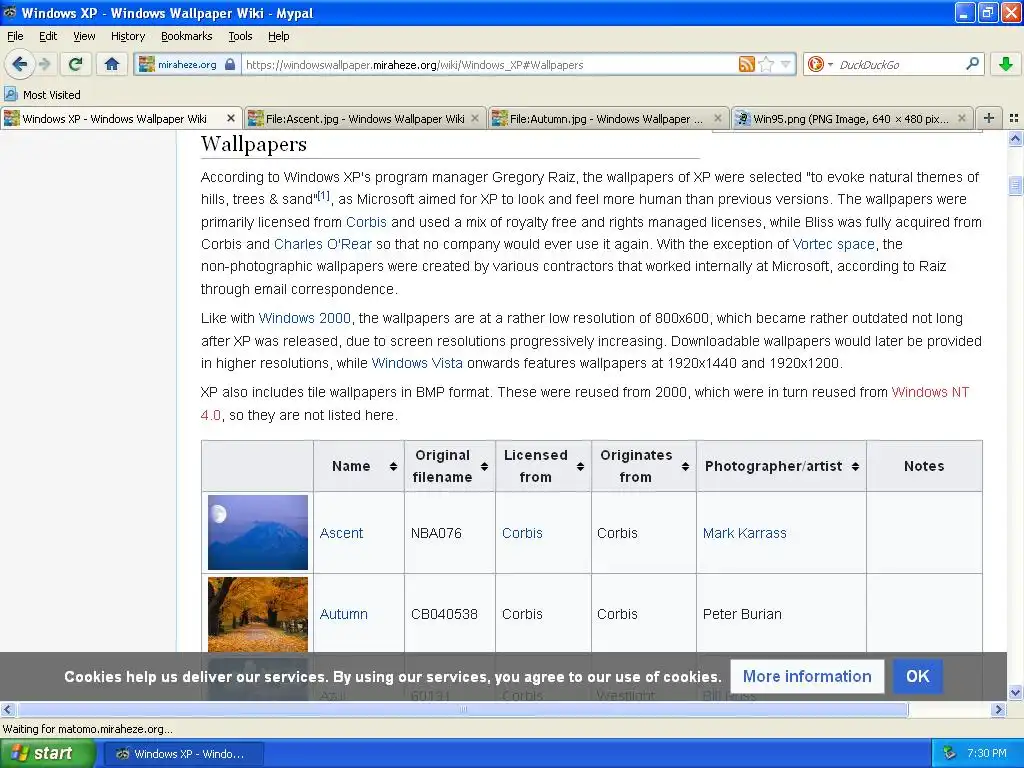
Task: Select the Mypal taskbar button
Action: coord(184,754)
